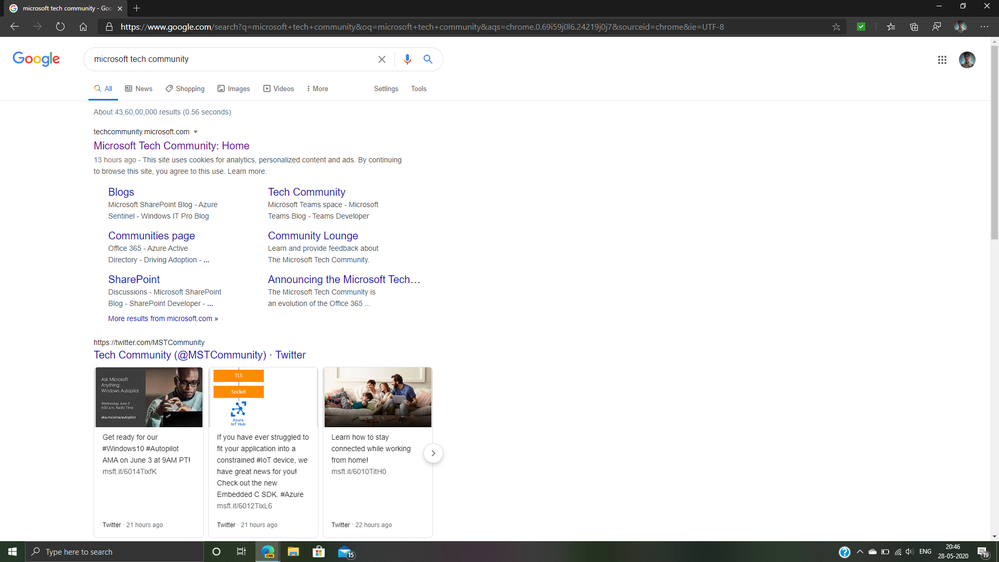Open the Communities page sitelink
999x562 pixels.
tap(152, 236)
